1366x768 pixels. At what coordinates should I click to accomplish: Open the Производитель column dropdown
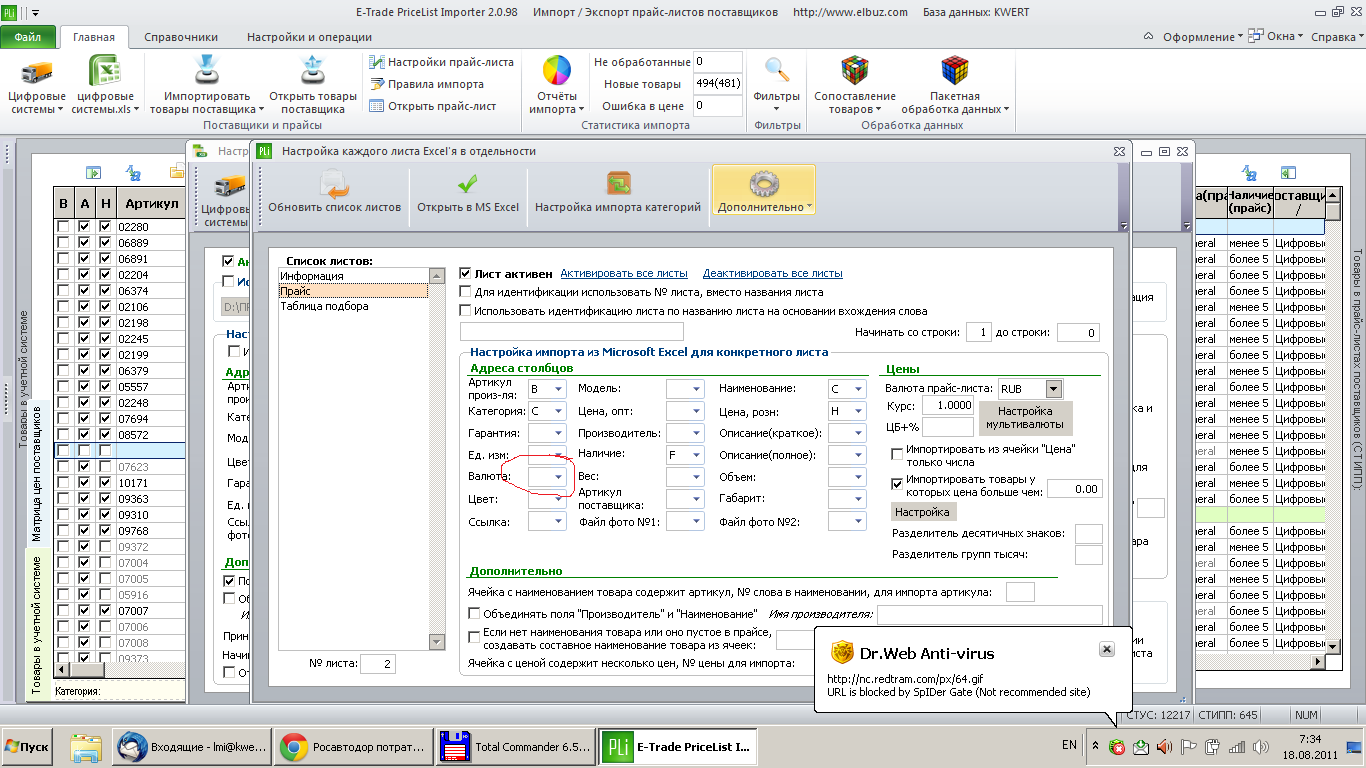point(697,433)
